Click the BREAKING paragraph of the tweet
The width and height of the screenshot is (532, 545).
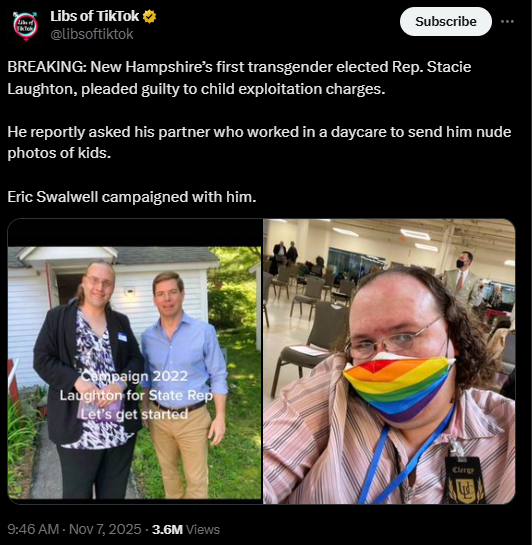239,78
